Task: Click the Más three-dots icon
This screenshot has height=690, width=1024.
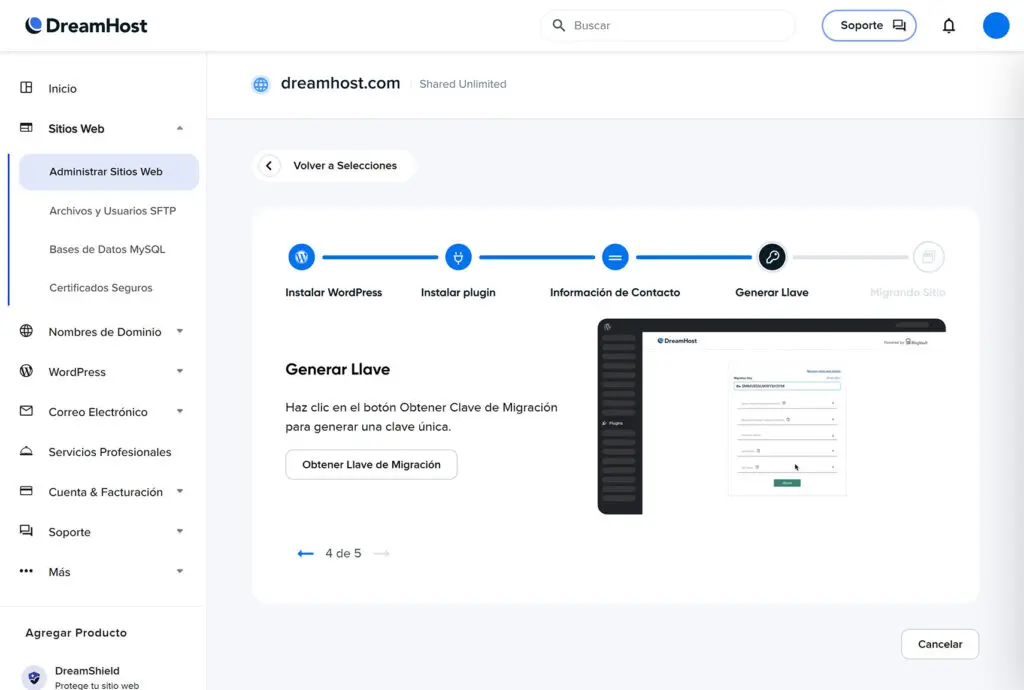Action: click(x=26, y=571)
